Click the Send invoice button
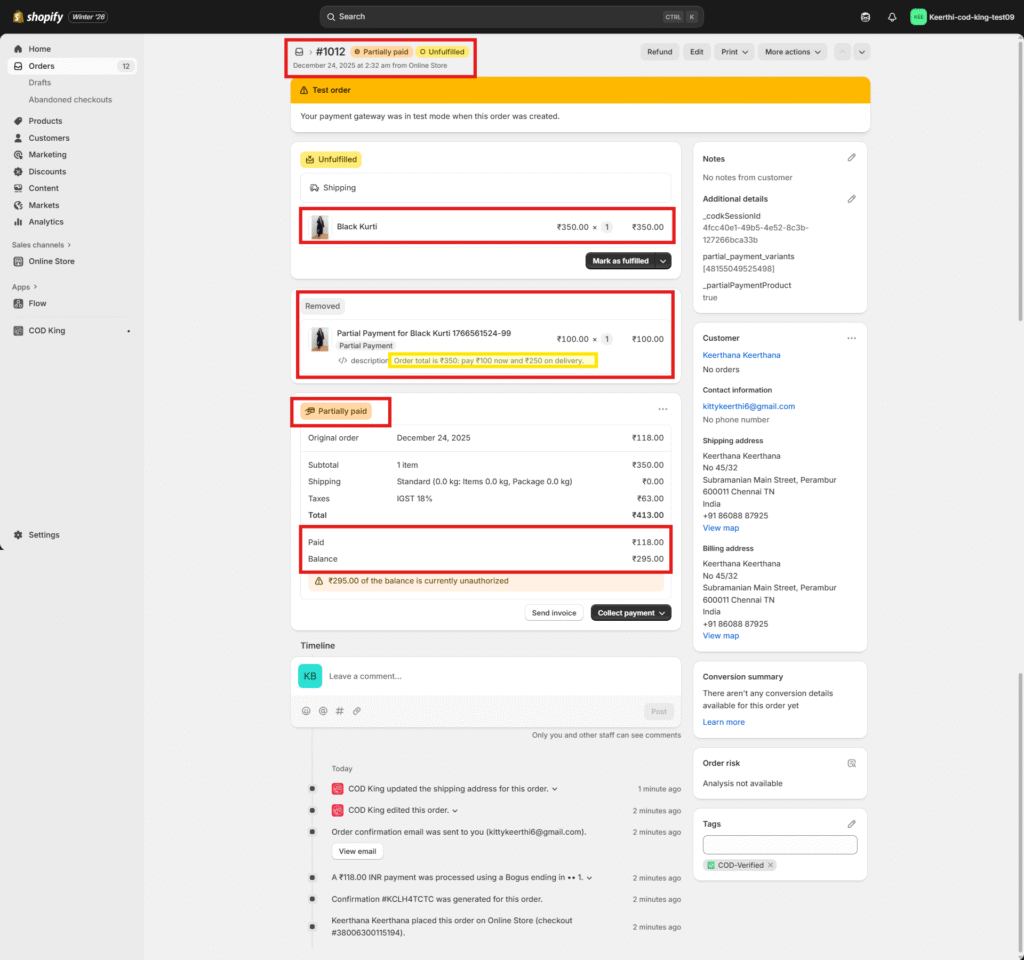This screenshot has height=960, width=1024. [x=554, y=613]
